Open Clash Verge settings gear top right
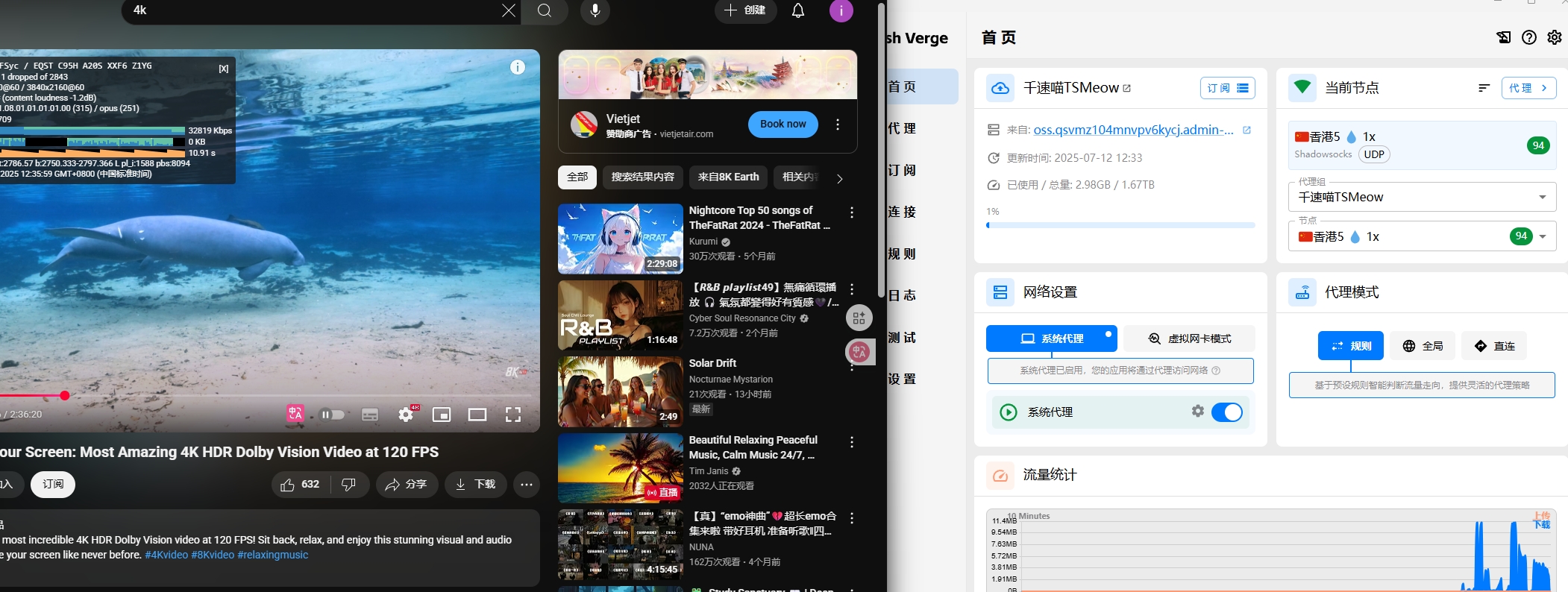1568x592 pixels. coord(1555,37)
